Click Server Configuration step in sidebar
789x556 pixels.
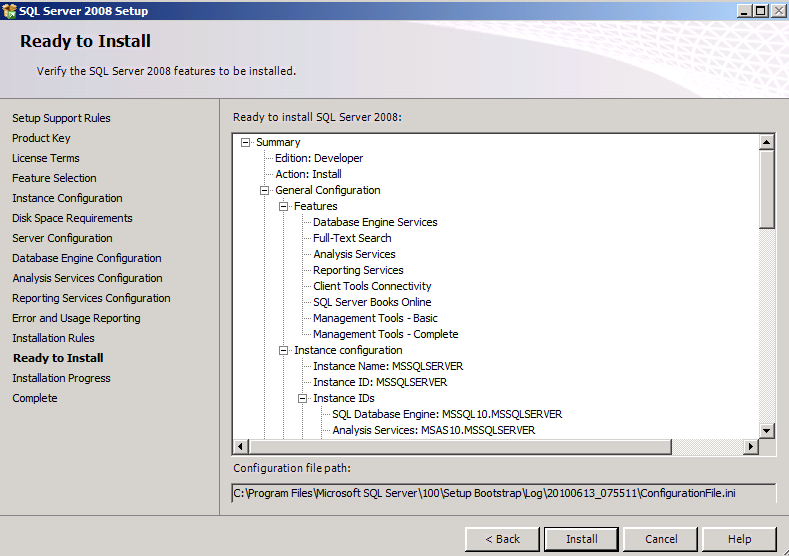click(62, 238)
